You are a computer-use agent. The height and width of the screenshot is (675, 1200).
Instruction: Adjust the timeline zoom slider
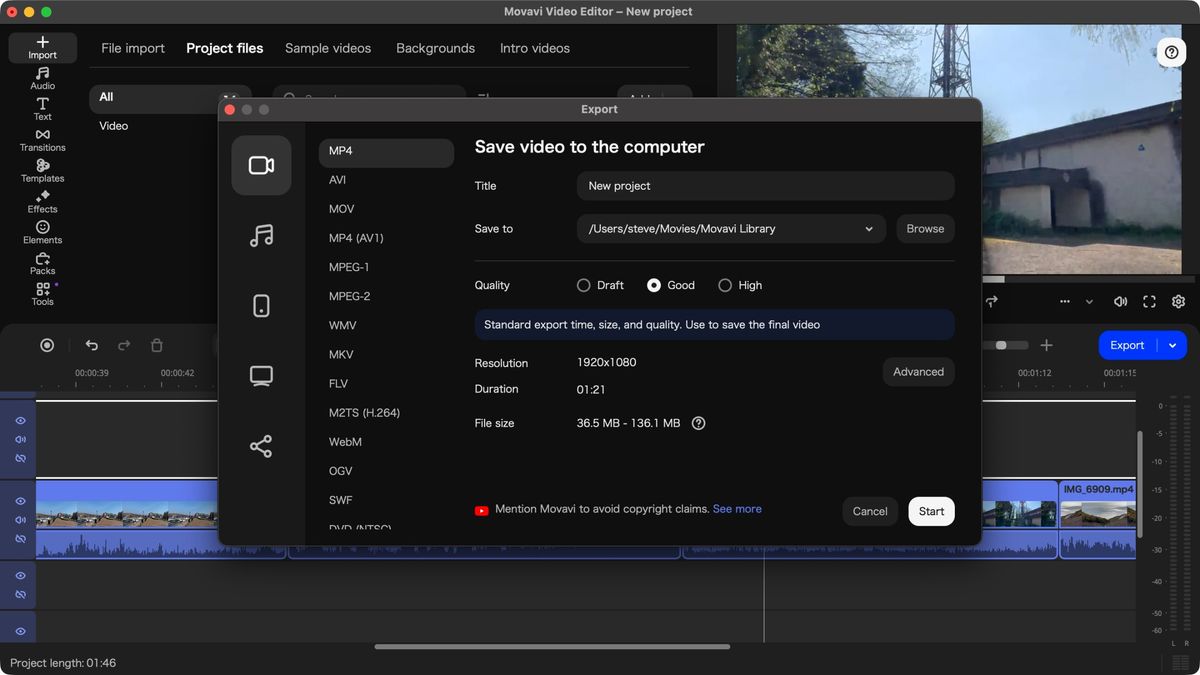(x=1001, y=345)
